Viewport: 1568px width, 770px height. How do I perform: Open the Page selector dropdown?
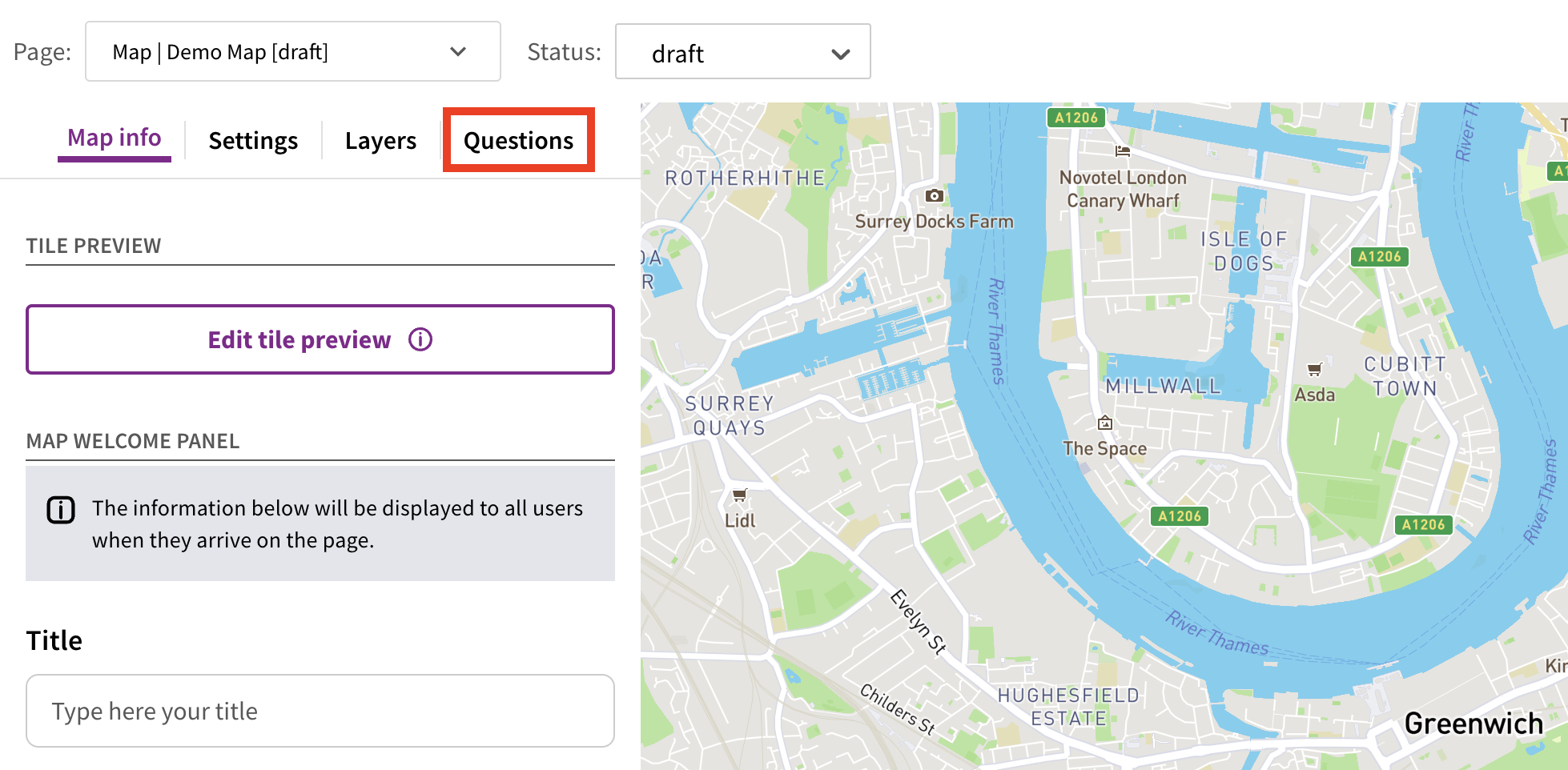point(292,52)
